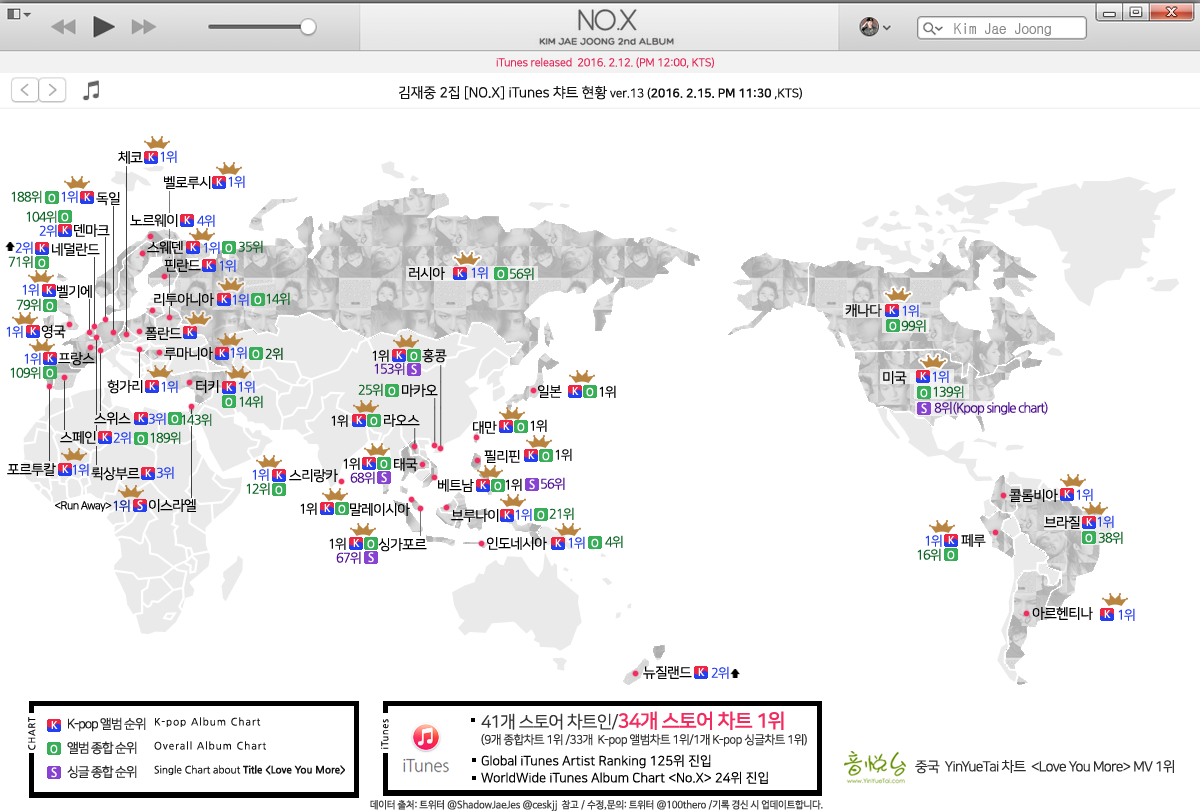Open the top-left window menu dropdown
The height and width of the screenshot is (812, 1200).
pyautogui.click(x=18, y=14)
